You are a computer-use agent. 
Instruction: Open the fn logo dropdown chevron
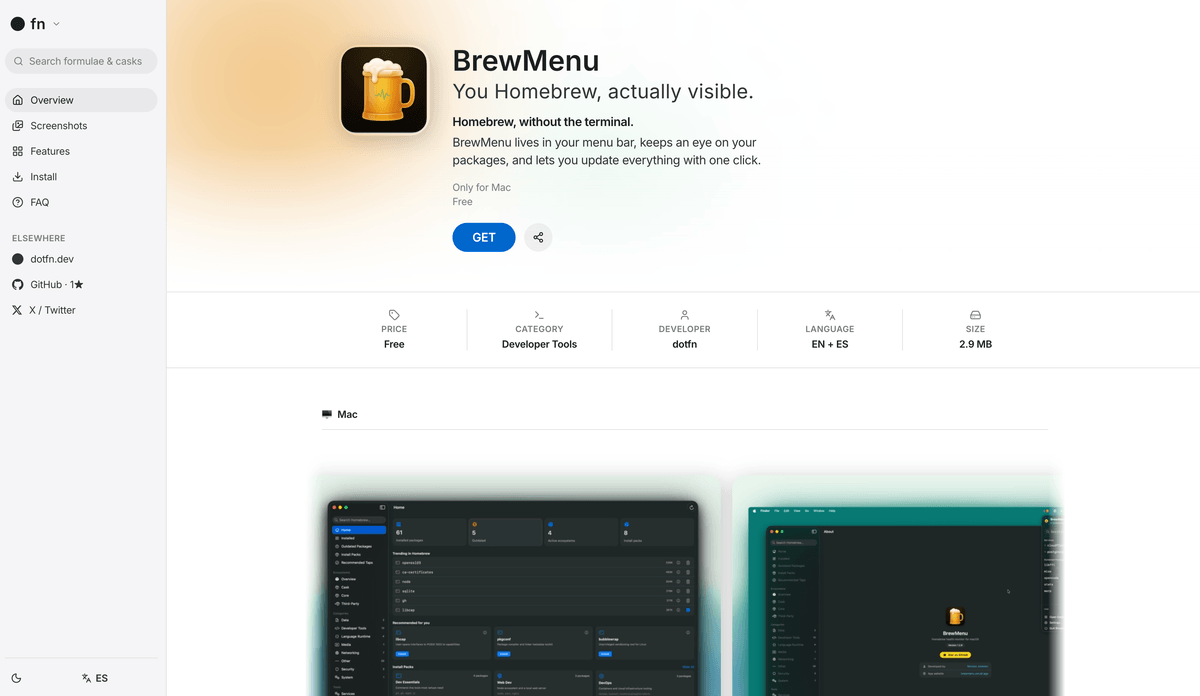point(56,24)
